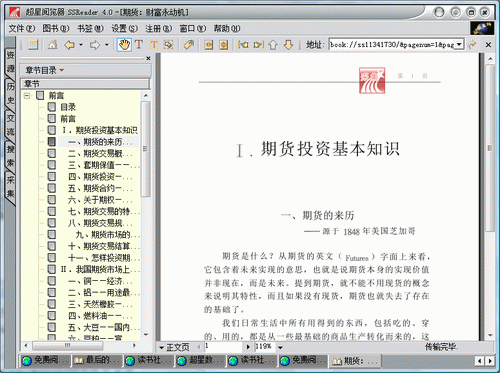Click the page number input field
The image size is (500, 373).
pos(224,347)
